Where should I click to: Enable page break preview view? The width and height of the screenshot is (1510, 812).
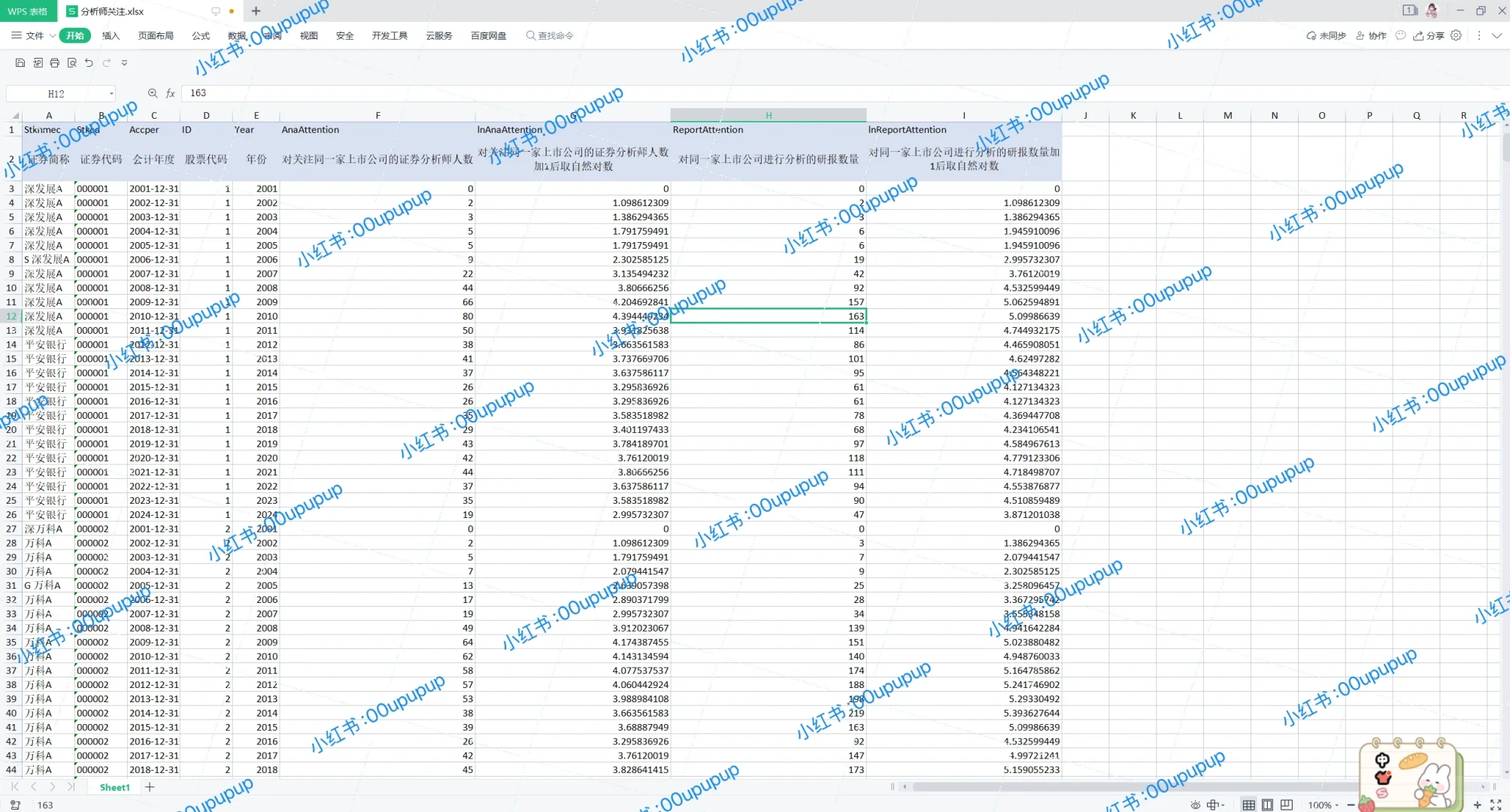click(x=1287, y=805)
